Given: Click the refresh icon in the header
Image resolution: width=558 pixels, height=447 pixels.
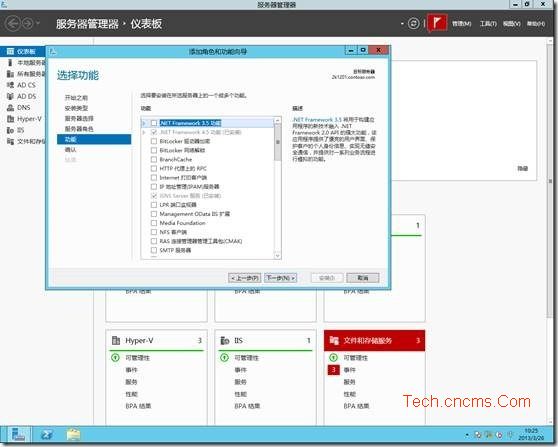Looking at the screenshot, I should tap(413, 23).
